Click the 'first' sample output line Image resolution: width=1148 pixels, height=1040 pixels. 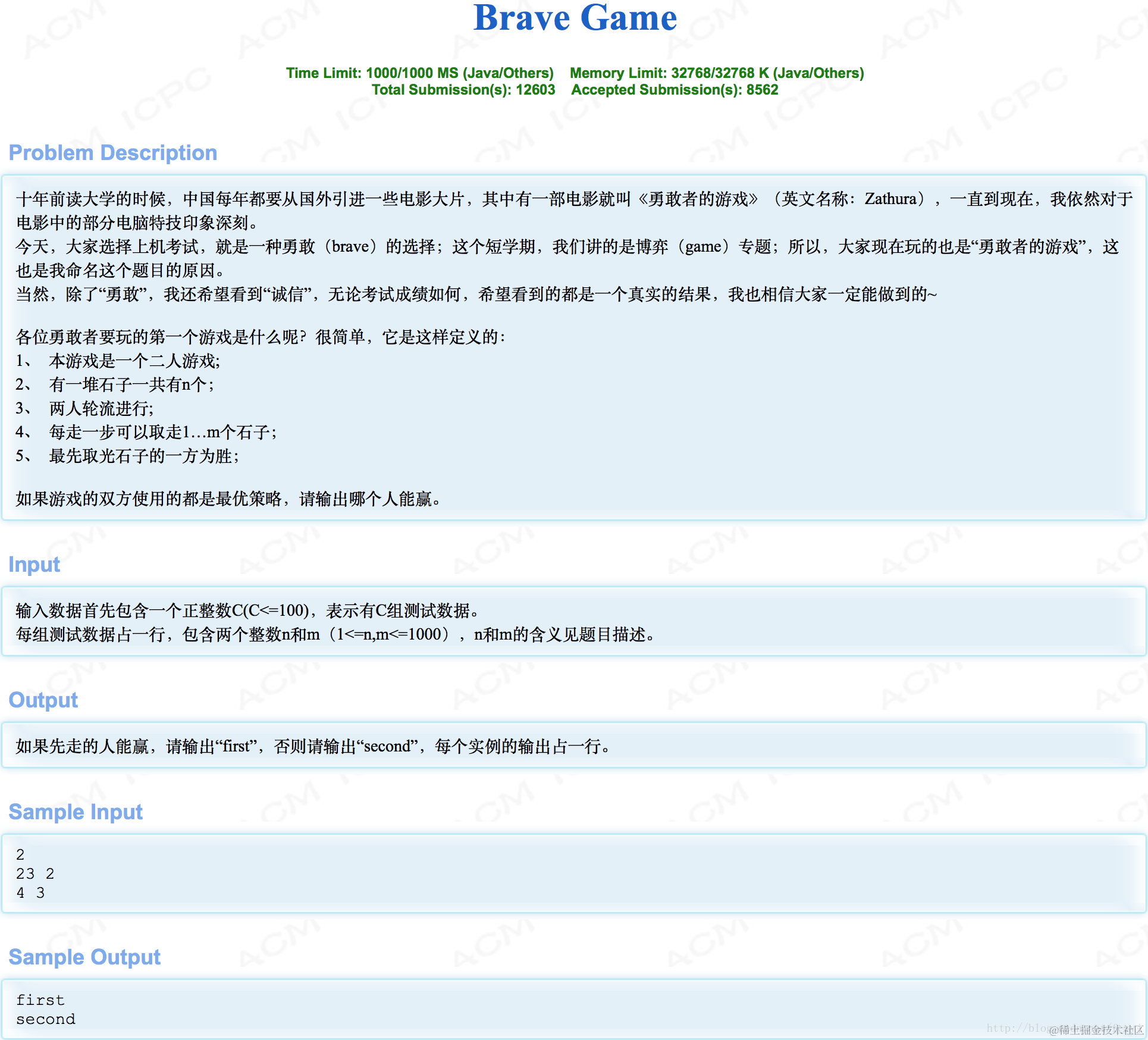[40, 1000]
